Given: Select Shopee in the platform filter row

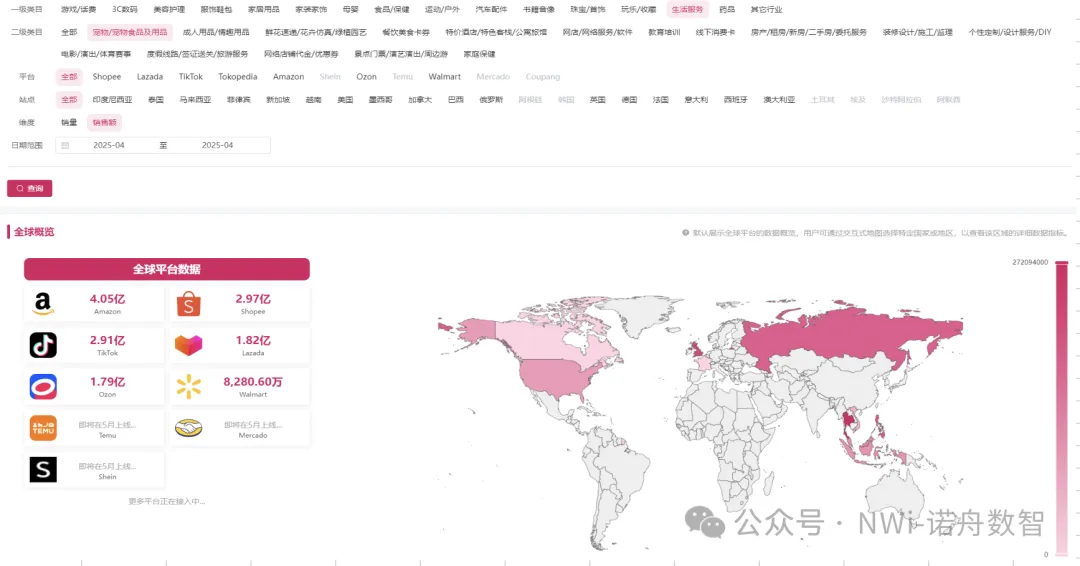Looking at the screenshot, I should pos(106,77).
